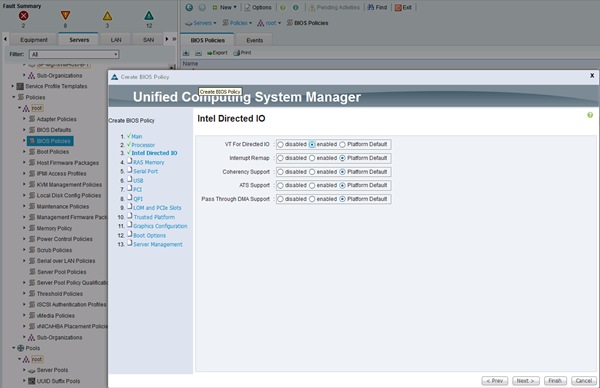Select BIOS Policies in the navigation tree
600x388 pixels.
pyautogui.click(x=50, y=141)
